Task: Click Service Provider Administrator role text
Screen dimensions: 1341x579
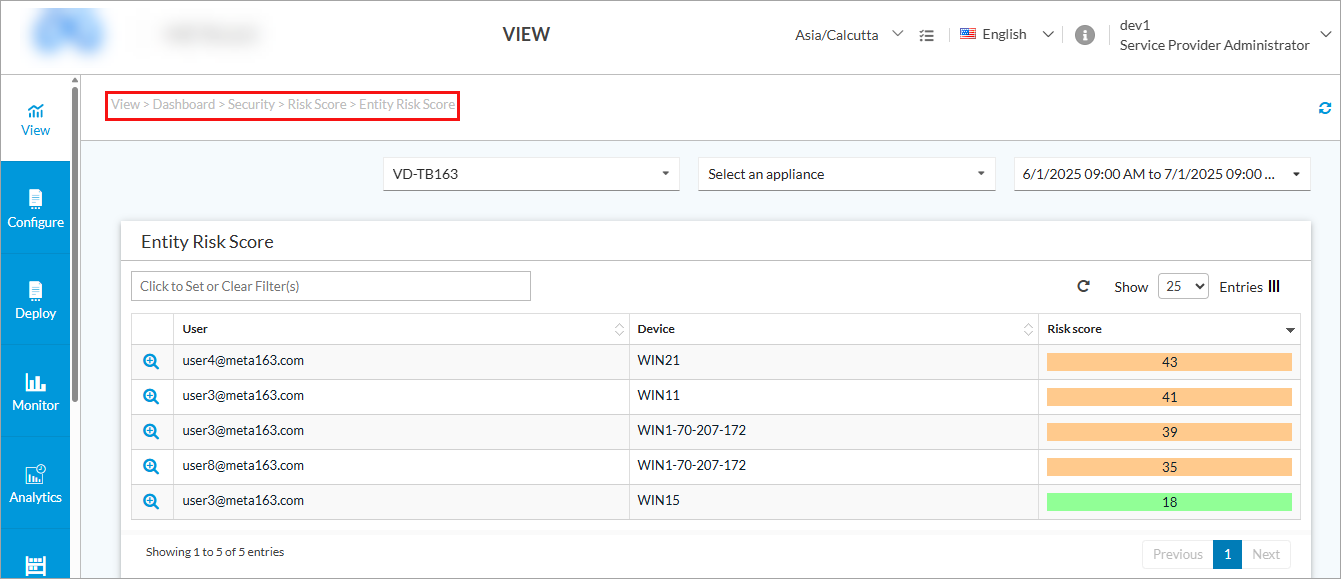Action: 1214,45
